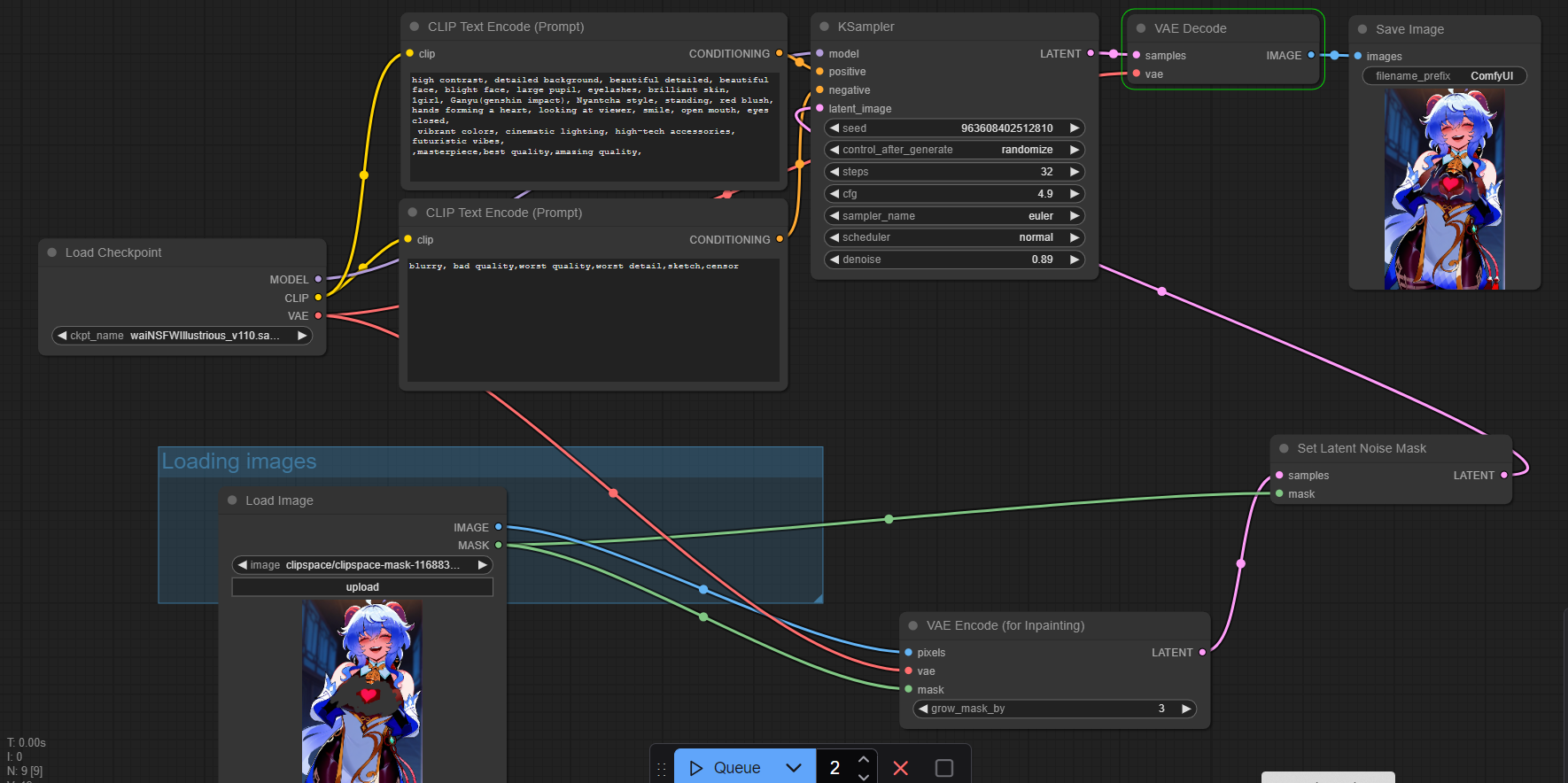This screenshot has width=1568, height=783.
Task: Choose previous checkpoint via ckpt_name left arrow
Action: [x=61, y=336]
